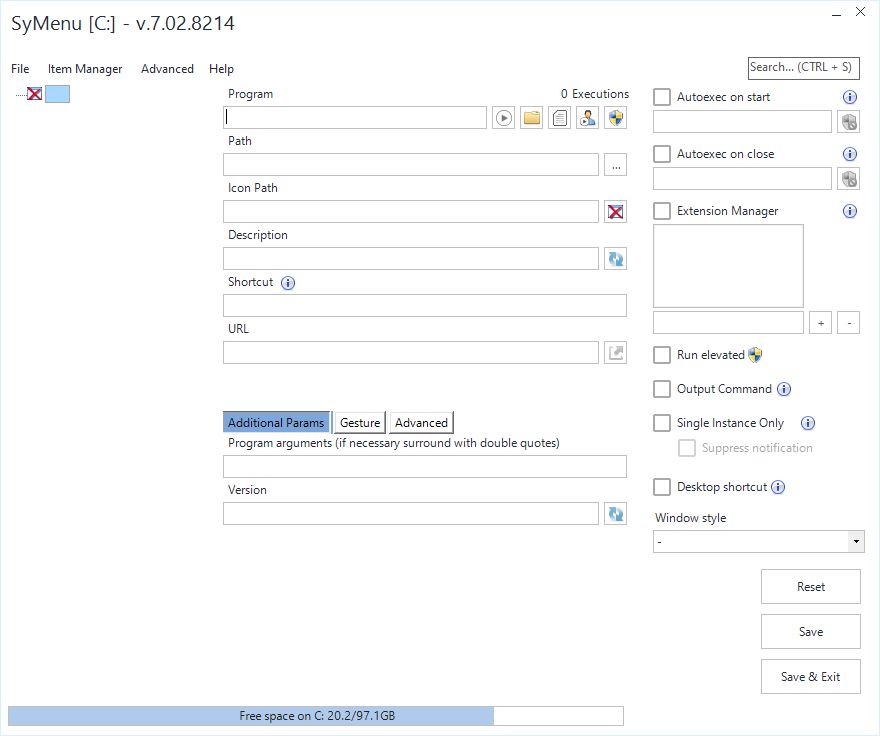
Task: Click the Save & Exit button
Action: (810, 676)
